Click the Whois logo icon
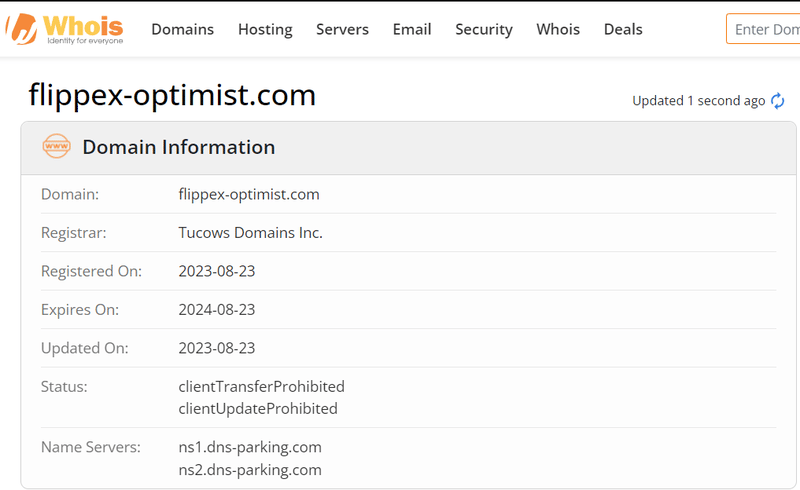This screenshot has height=490, width=800. [64, 29]
